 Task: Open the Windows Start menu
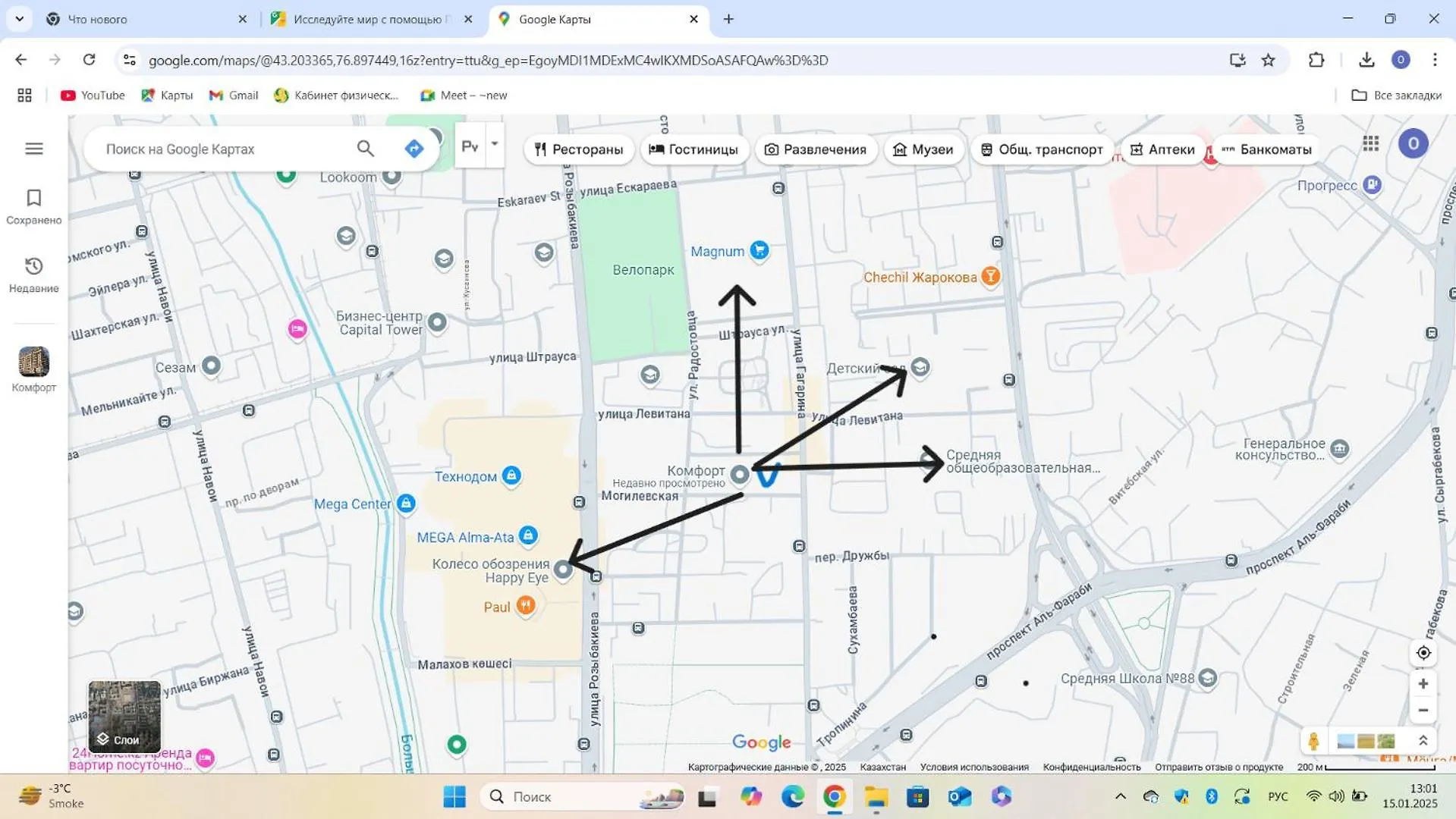pos(454,796)
